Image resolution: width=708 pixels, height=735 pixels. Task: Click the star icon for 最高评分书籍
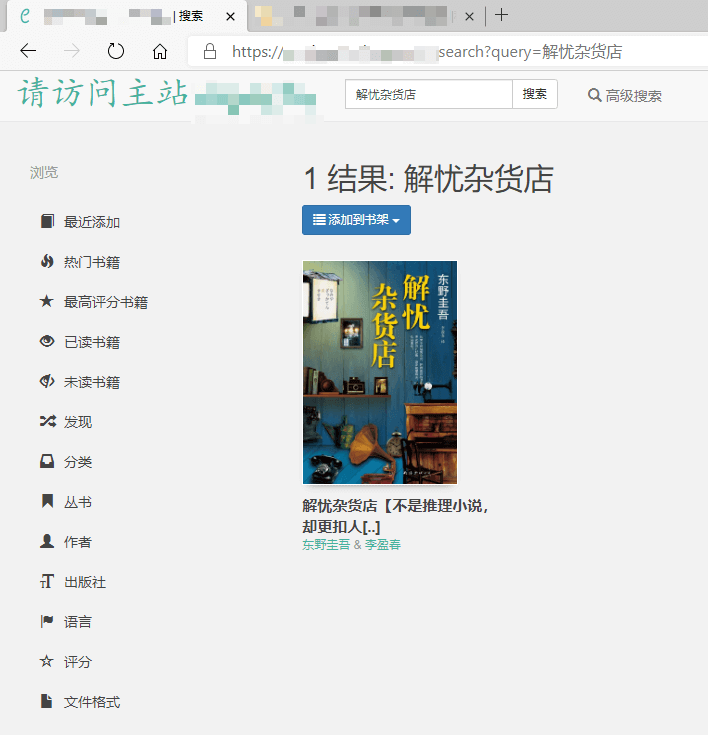coord(46,301)
